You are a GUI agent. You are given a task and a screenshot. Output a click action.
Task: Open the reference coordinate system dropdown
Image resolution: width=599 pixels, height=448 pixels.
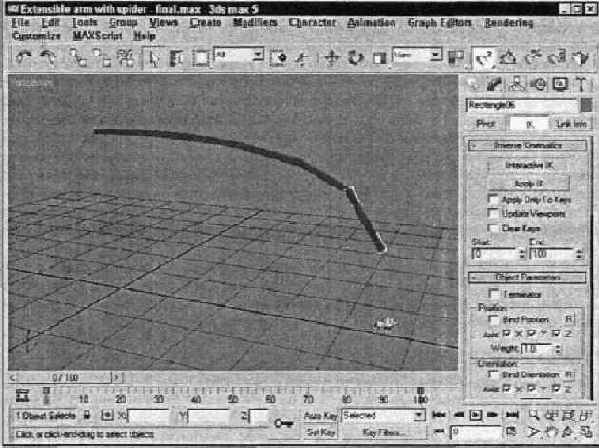417,55
